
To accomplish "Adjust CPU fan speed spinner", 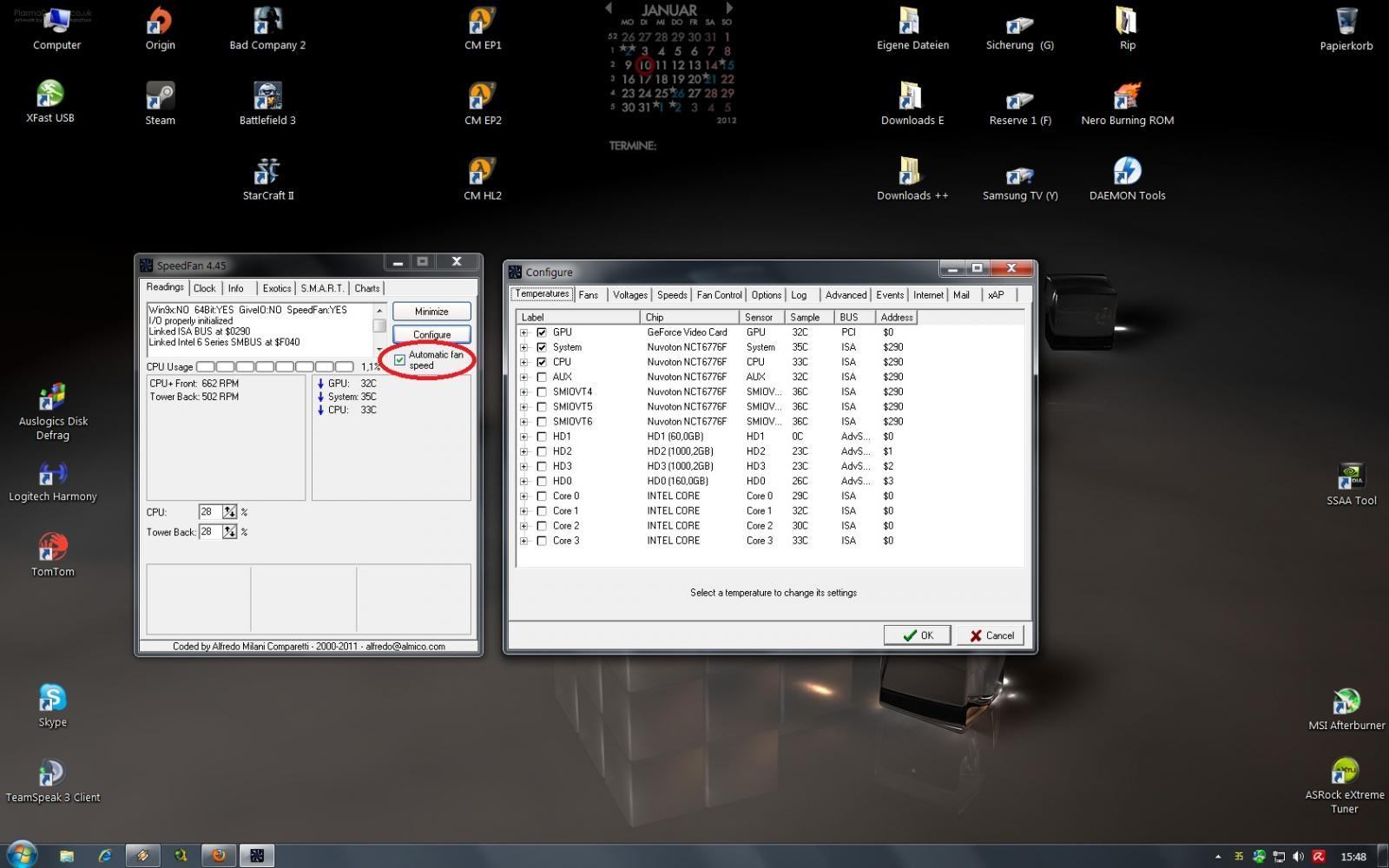I will pos(229,512).
